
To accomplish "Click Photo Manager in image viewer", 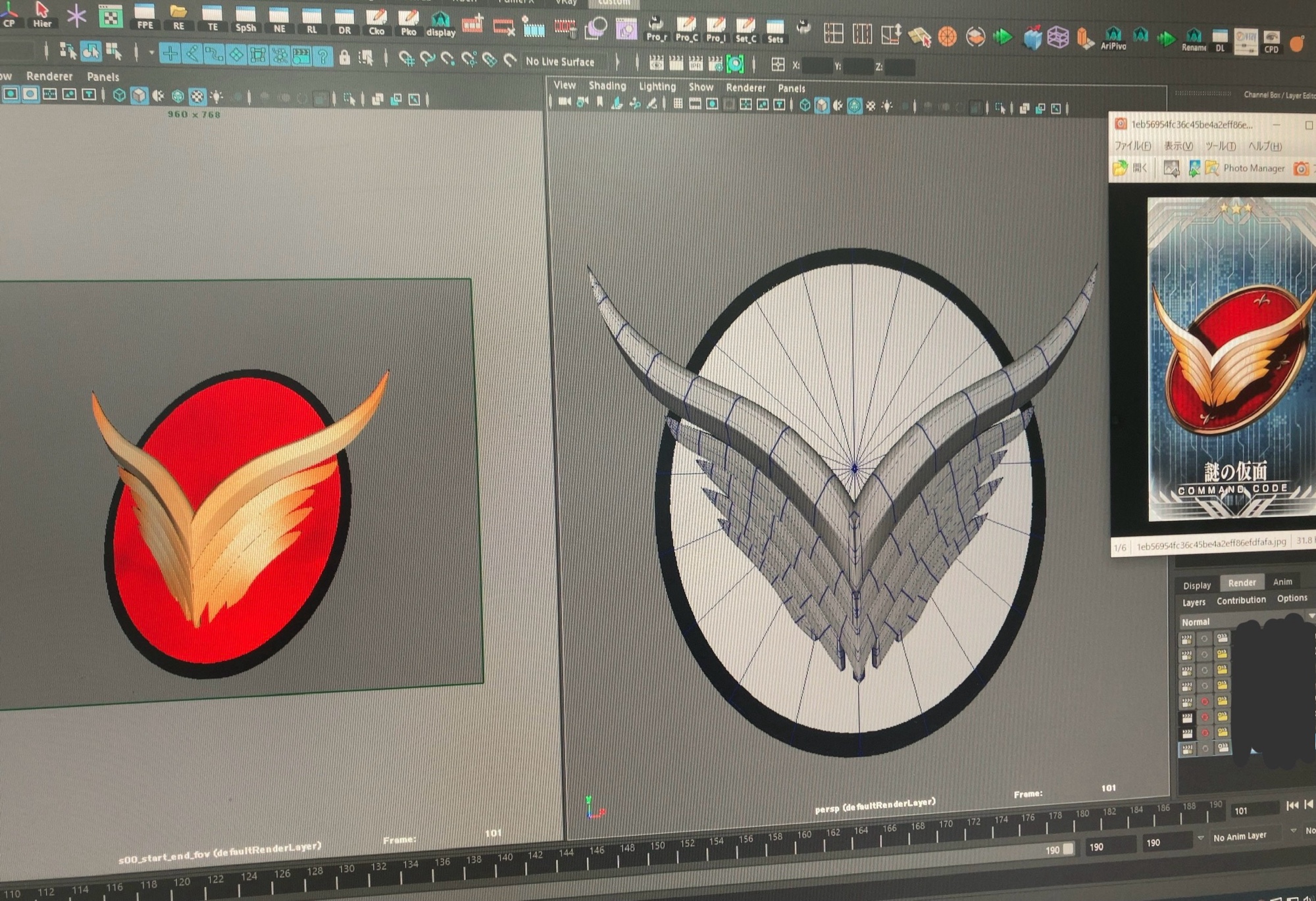I will [x=1253, y=168].
